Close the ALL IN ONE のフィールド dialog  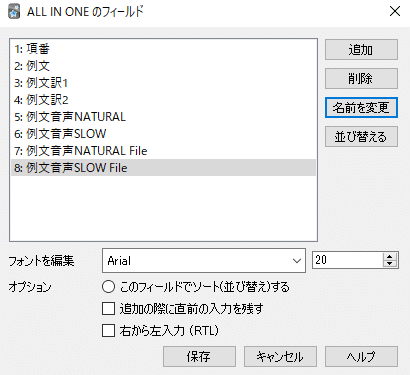(395, 11)
